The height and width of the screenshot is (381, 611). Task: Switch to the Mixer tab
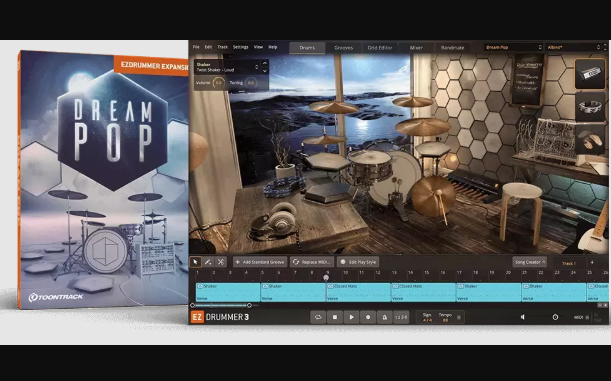416,48
